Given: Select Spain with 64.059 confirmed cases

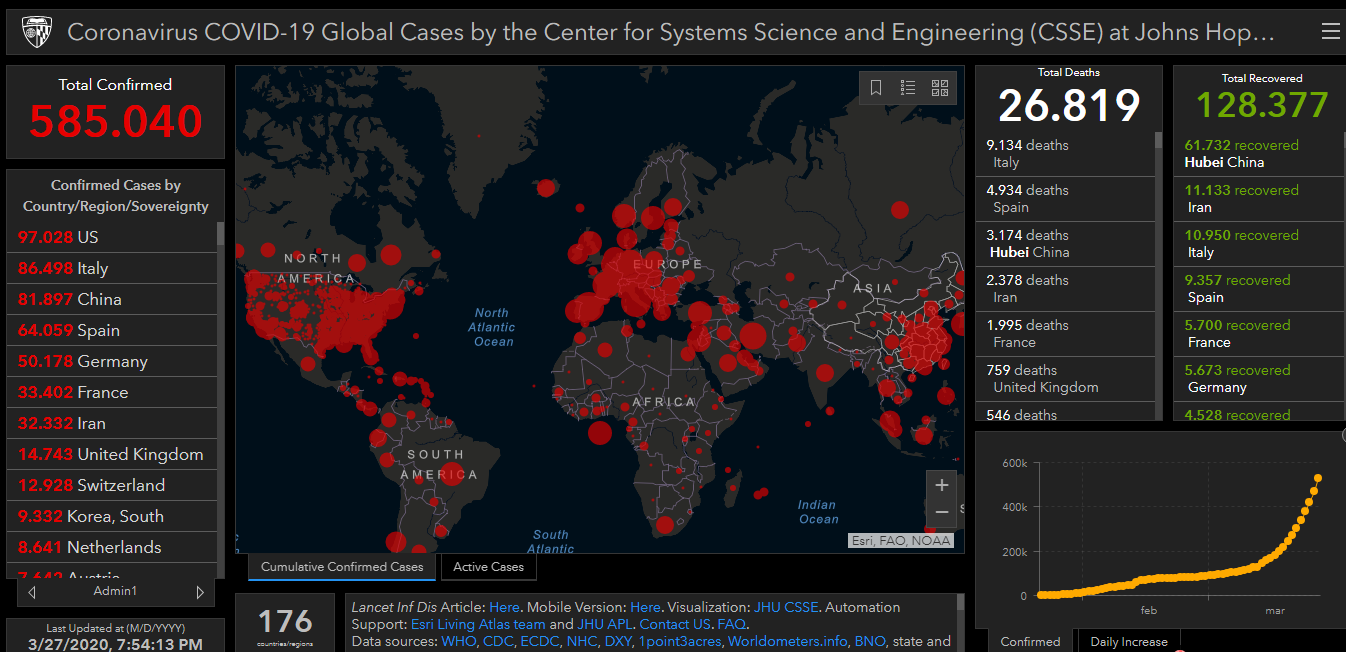Looking at the screenshot, I should click(111, 330).
